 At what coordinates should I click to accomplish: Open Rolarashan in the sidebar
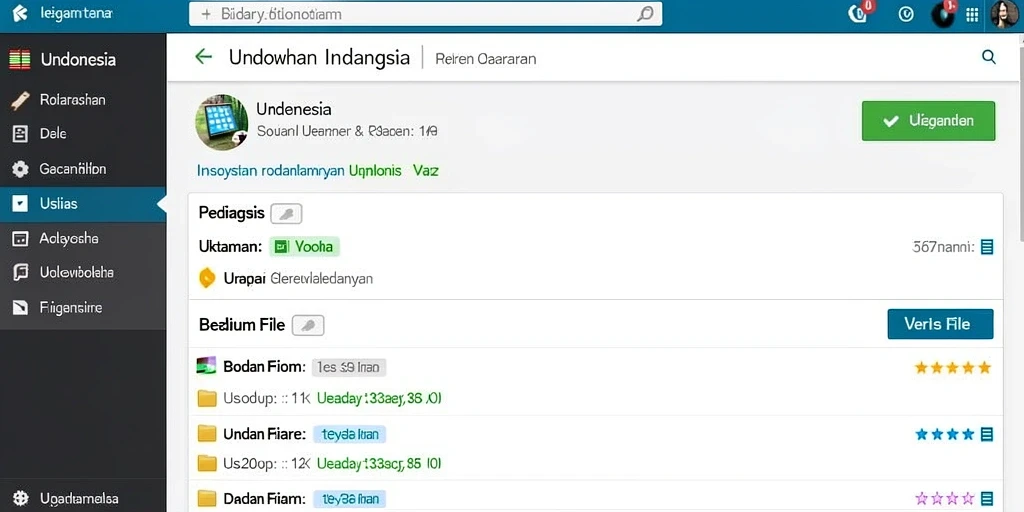point(83,100)
